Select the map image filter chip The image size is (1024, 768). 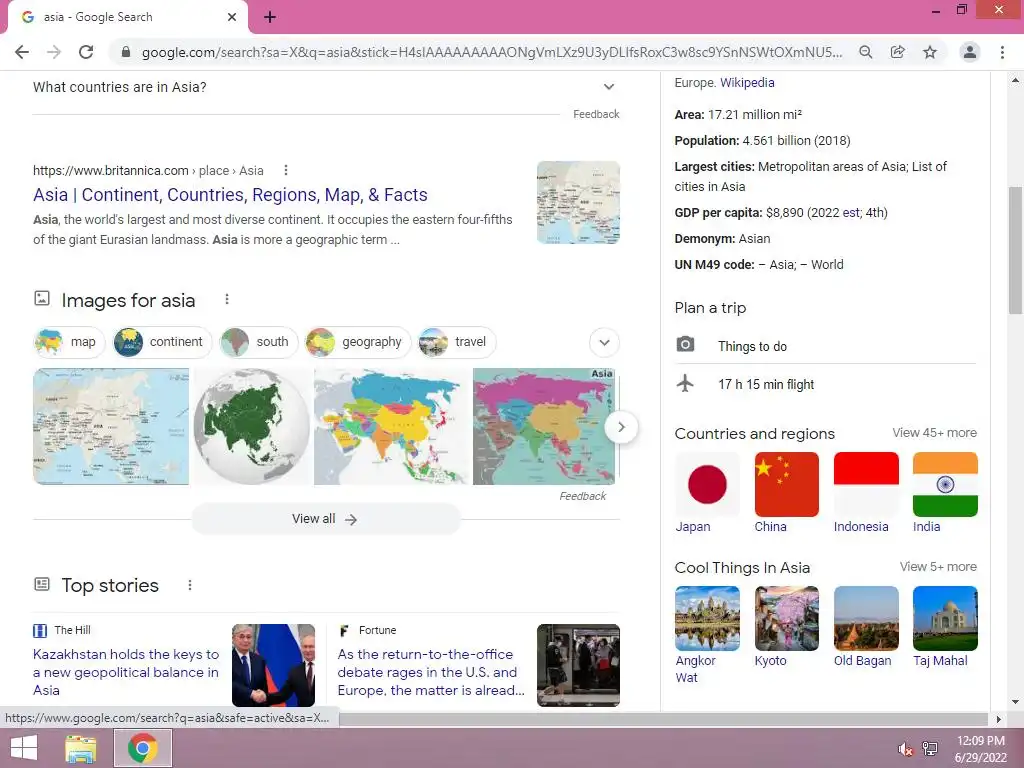(x=69, y=342)
